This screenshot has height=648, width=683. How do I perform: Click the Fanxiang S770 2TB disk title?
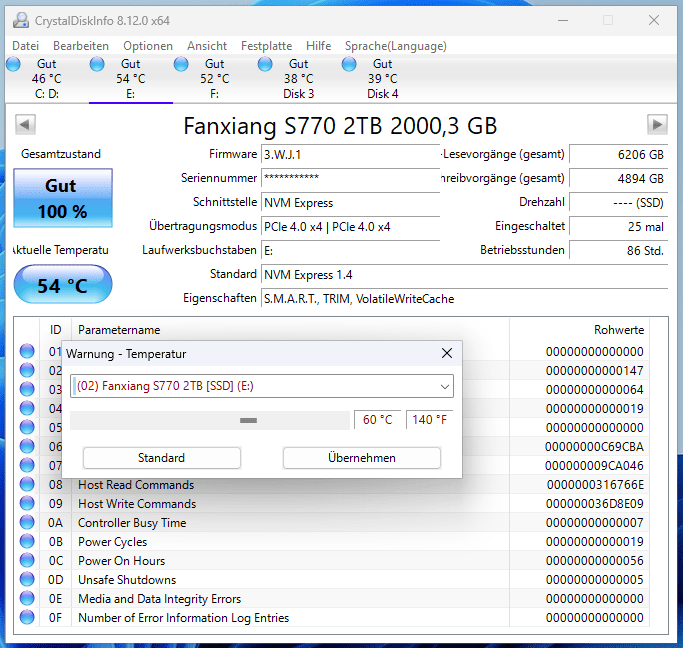[340, 126]
